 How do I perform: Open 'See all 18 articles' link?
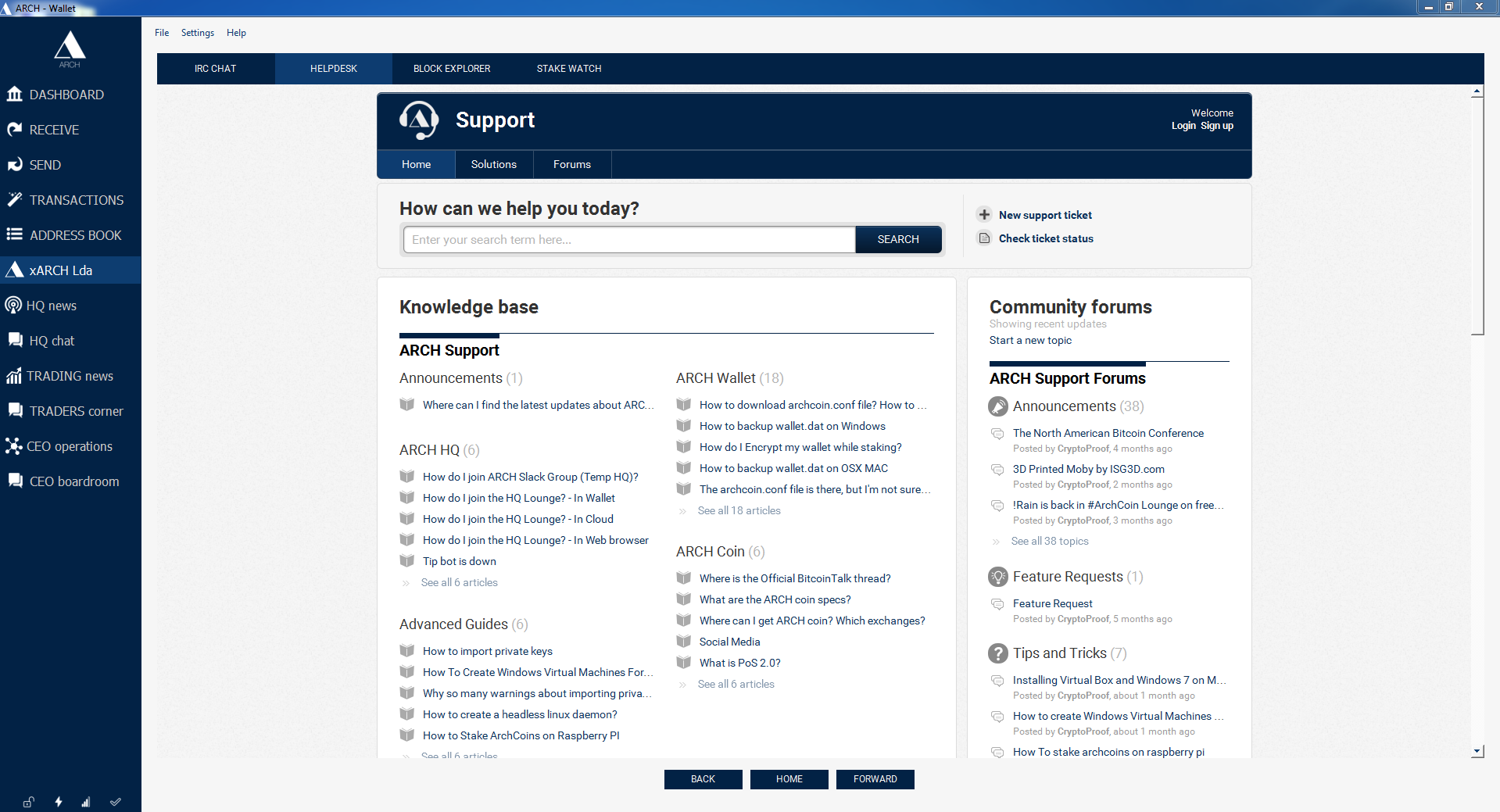point(739,510)
